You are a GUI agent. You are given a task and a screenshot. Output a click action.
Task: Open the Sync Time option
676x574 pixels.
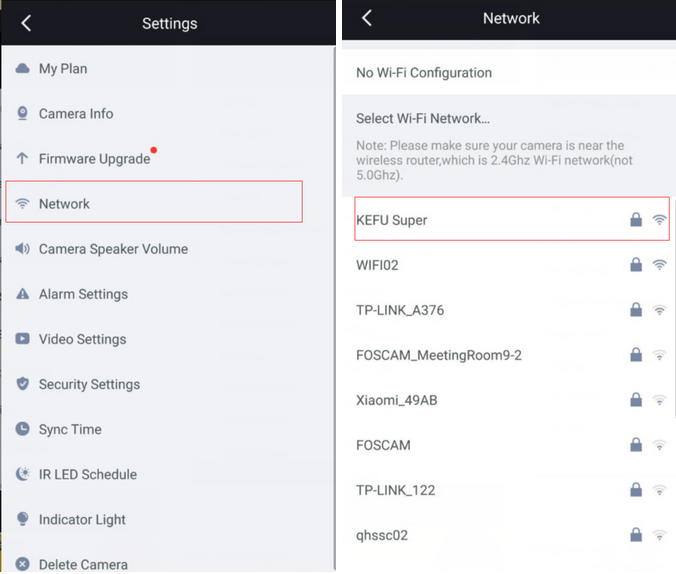(x=70, y=429)
